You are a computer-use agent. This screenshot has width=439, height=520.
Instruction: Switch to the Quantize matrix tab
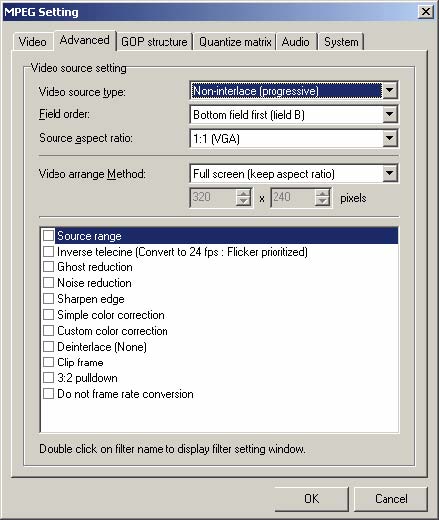235,42
